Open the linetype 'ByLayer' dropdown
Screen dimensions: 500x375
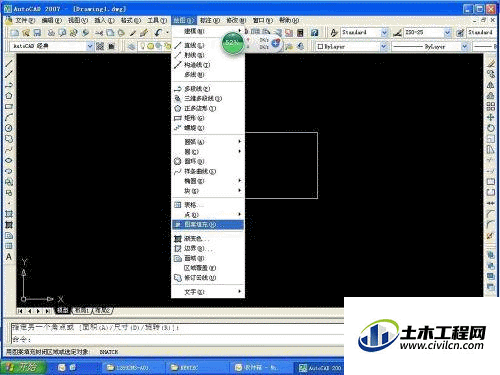point(465,46)
